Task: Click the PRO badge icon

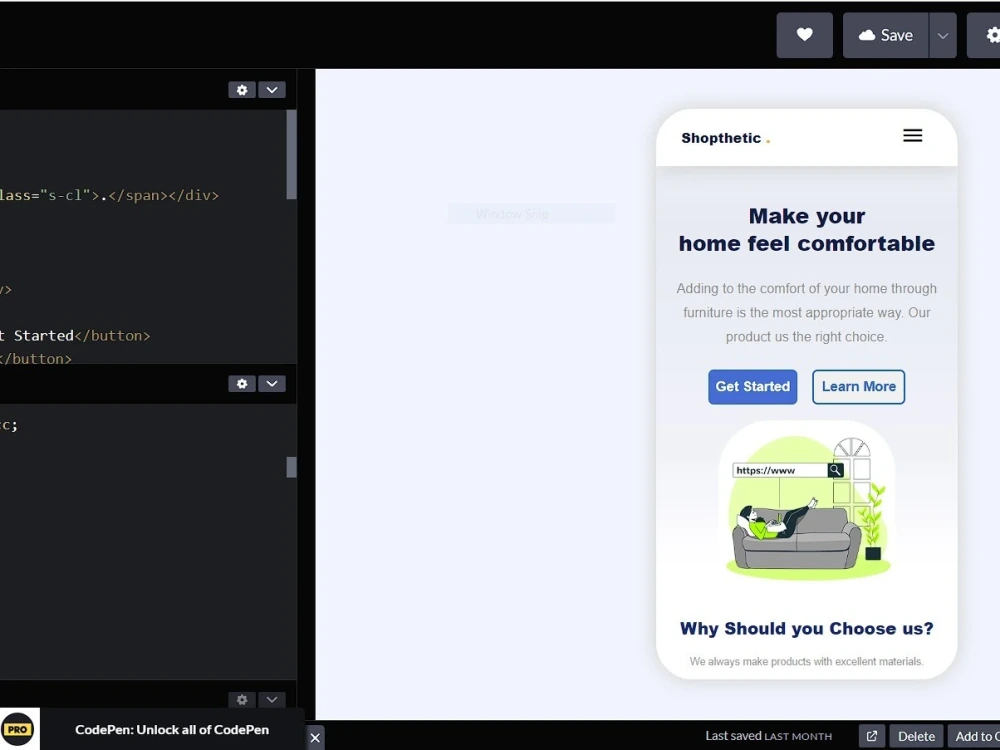Action: 18,729
